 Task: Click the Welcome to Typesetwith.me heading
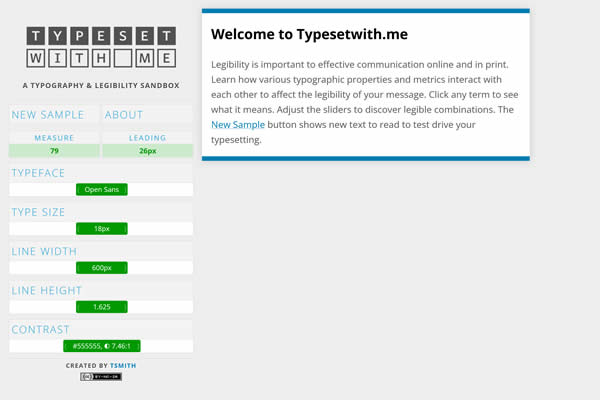click(309, 34)
